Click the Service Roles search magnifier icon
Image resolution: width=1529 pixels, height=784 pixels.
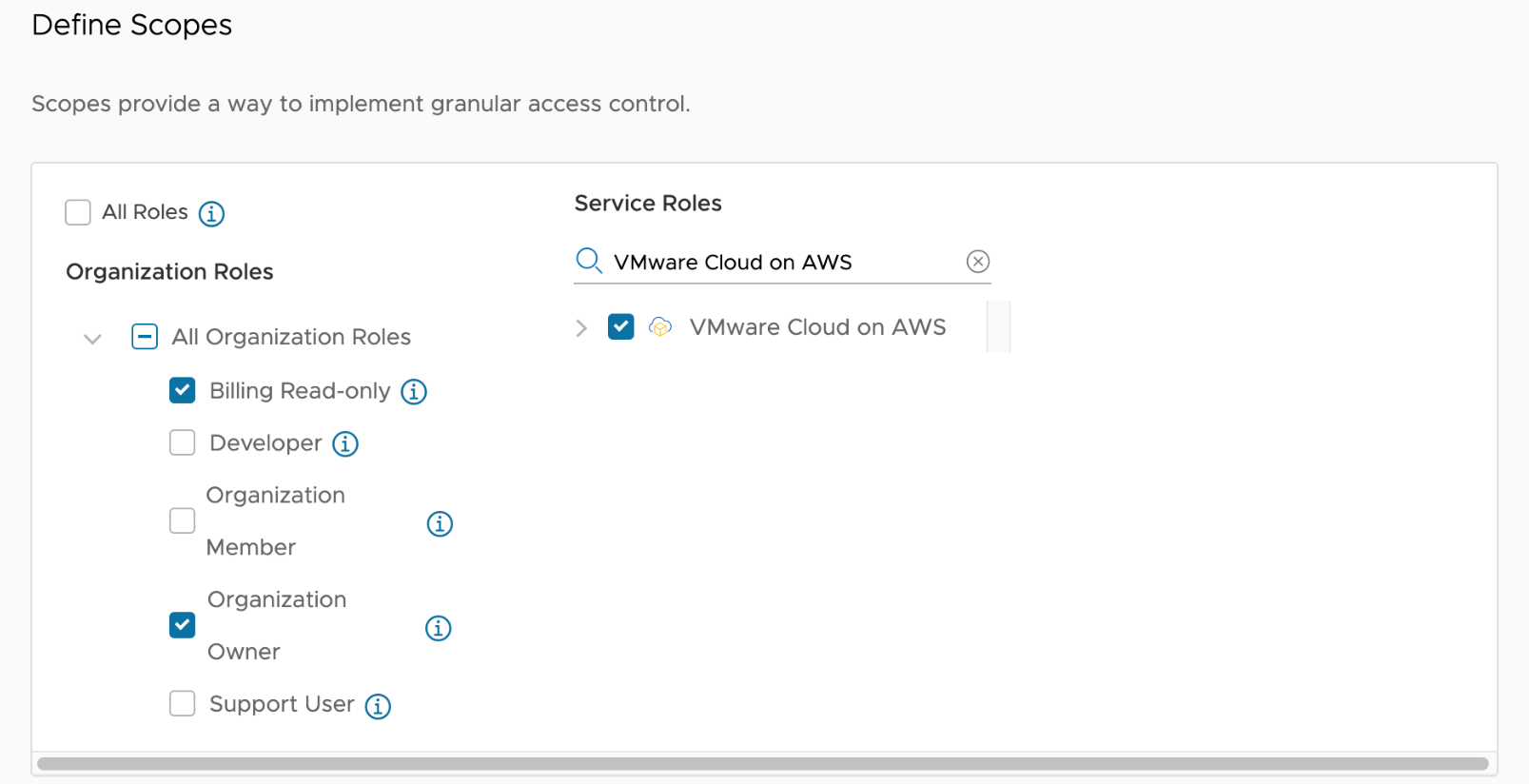click(x=589, y=262)
